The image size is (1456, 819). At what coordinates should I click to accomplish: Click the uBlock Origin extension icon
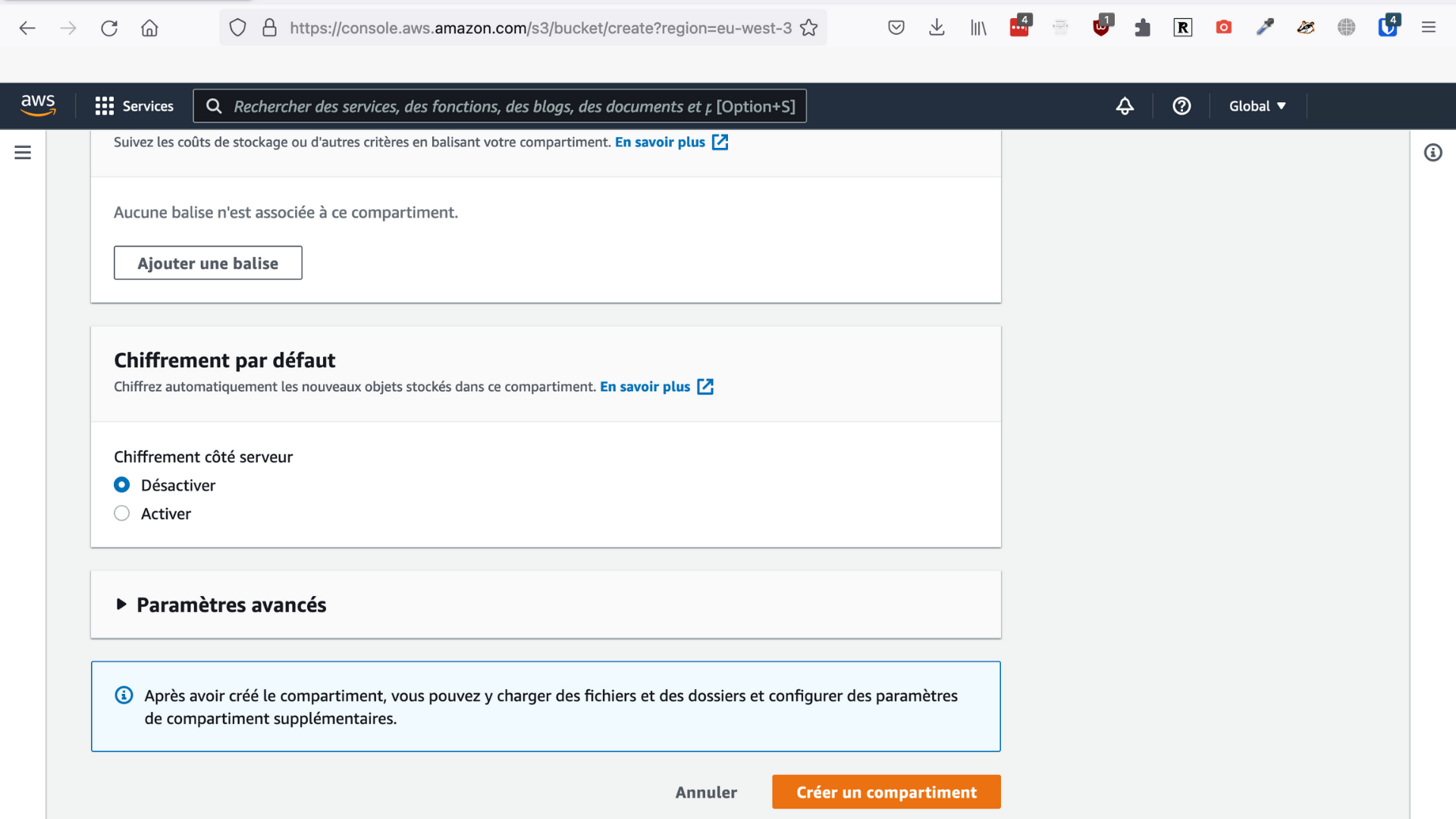[1102, 27]
